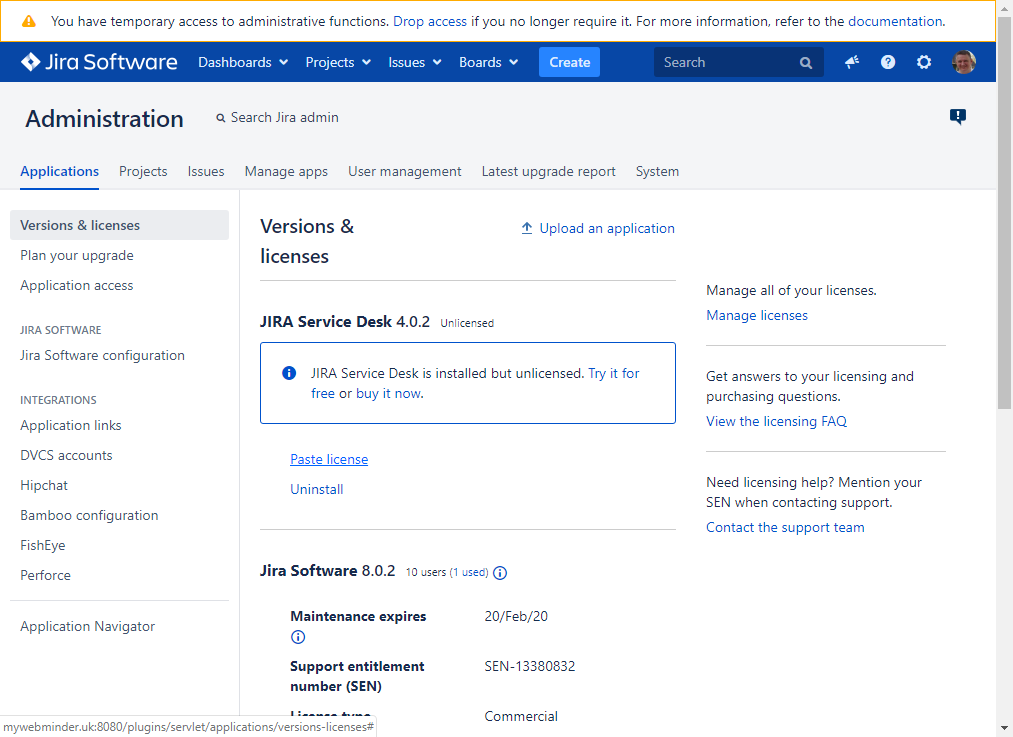Click the SEN-13380832 value

point(530,666)
